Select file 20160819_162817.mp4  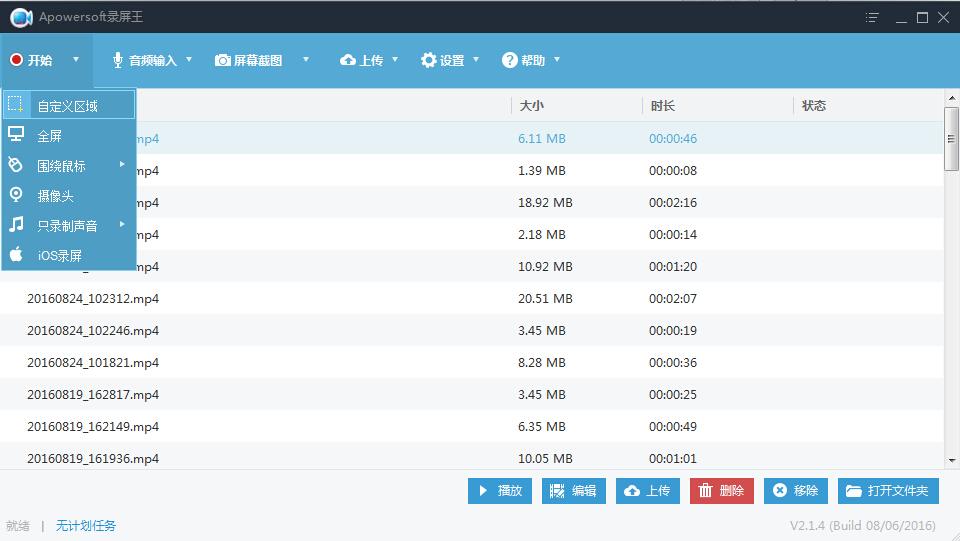click(93, 394)
